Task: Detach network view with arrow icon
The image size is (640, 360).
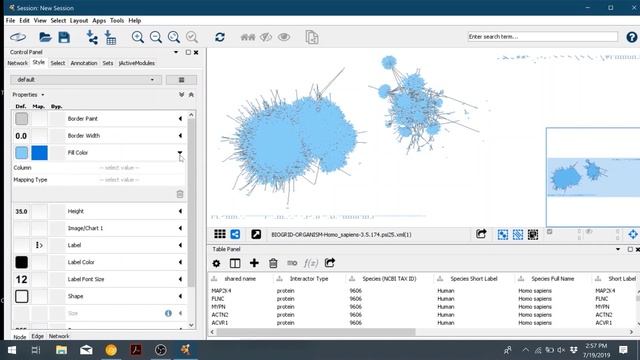Action: 256,234
